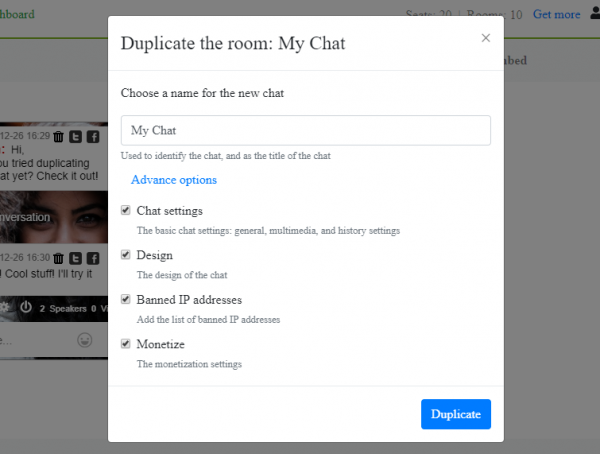Click the conversation image thumbnail

(x=54, y=215)
